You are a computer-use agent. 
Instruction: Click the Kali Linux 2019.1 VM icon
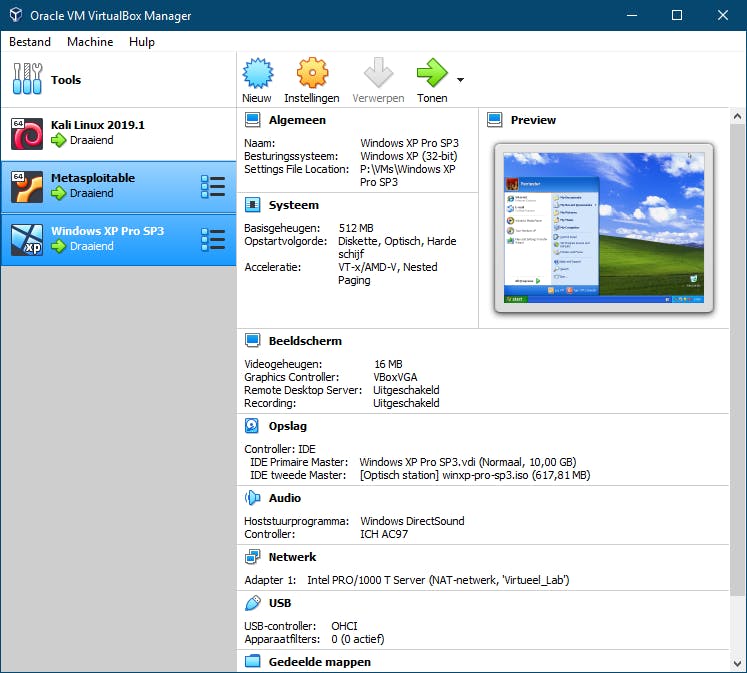[x=25, y=133]
